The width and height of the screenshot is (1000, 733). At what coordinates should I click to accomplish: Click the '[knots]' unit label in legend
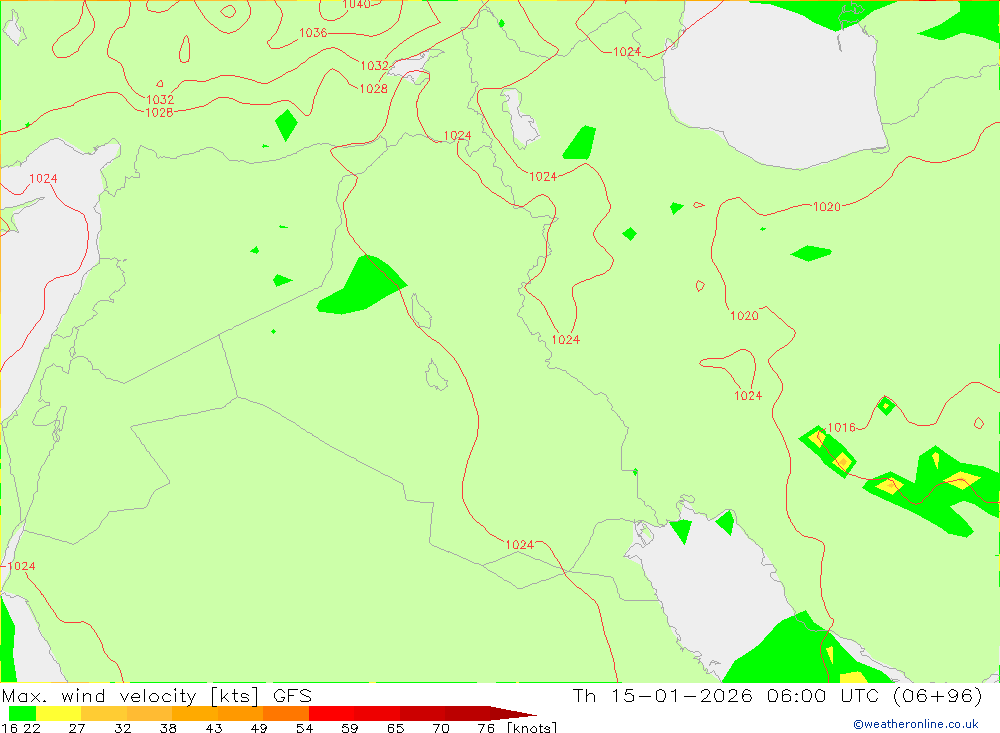coord(532,728)
